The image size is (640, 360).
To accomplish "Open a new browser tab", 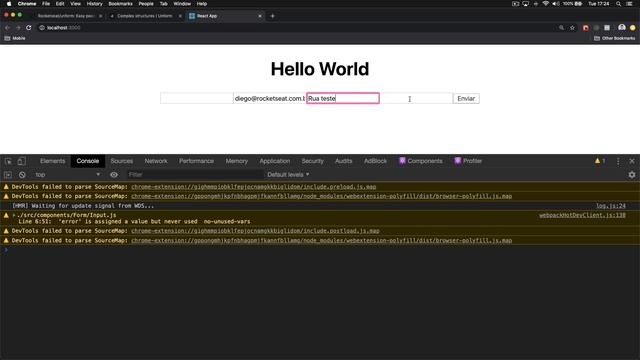I will [273, 16].
